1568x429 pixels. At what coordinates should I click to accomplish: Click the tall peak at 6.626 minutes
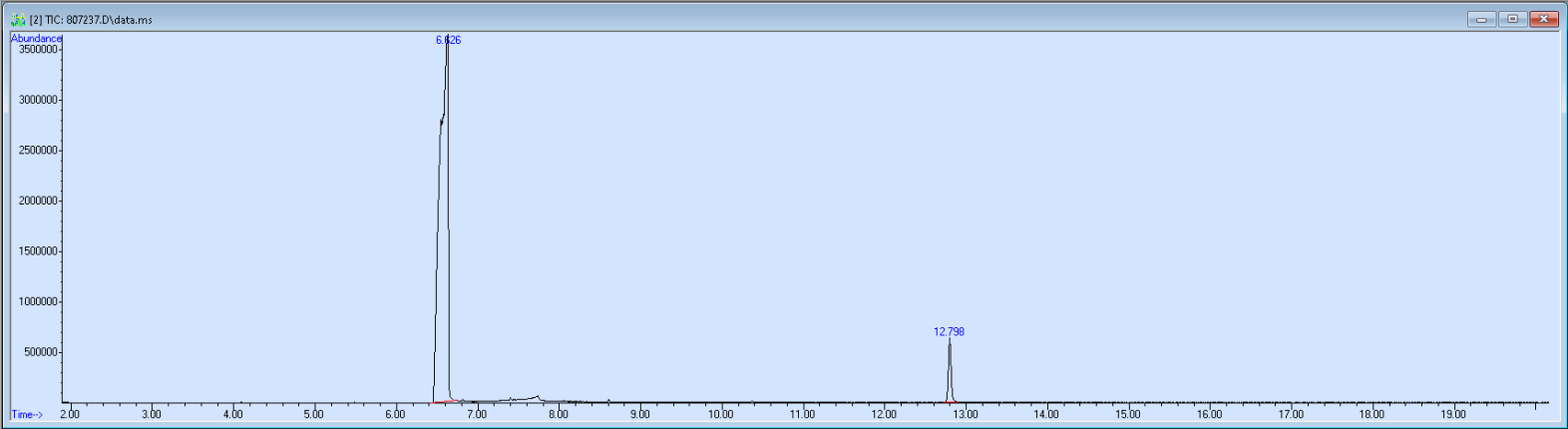pos(443,221)
